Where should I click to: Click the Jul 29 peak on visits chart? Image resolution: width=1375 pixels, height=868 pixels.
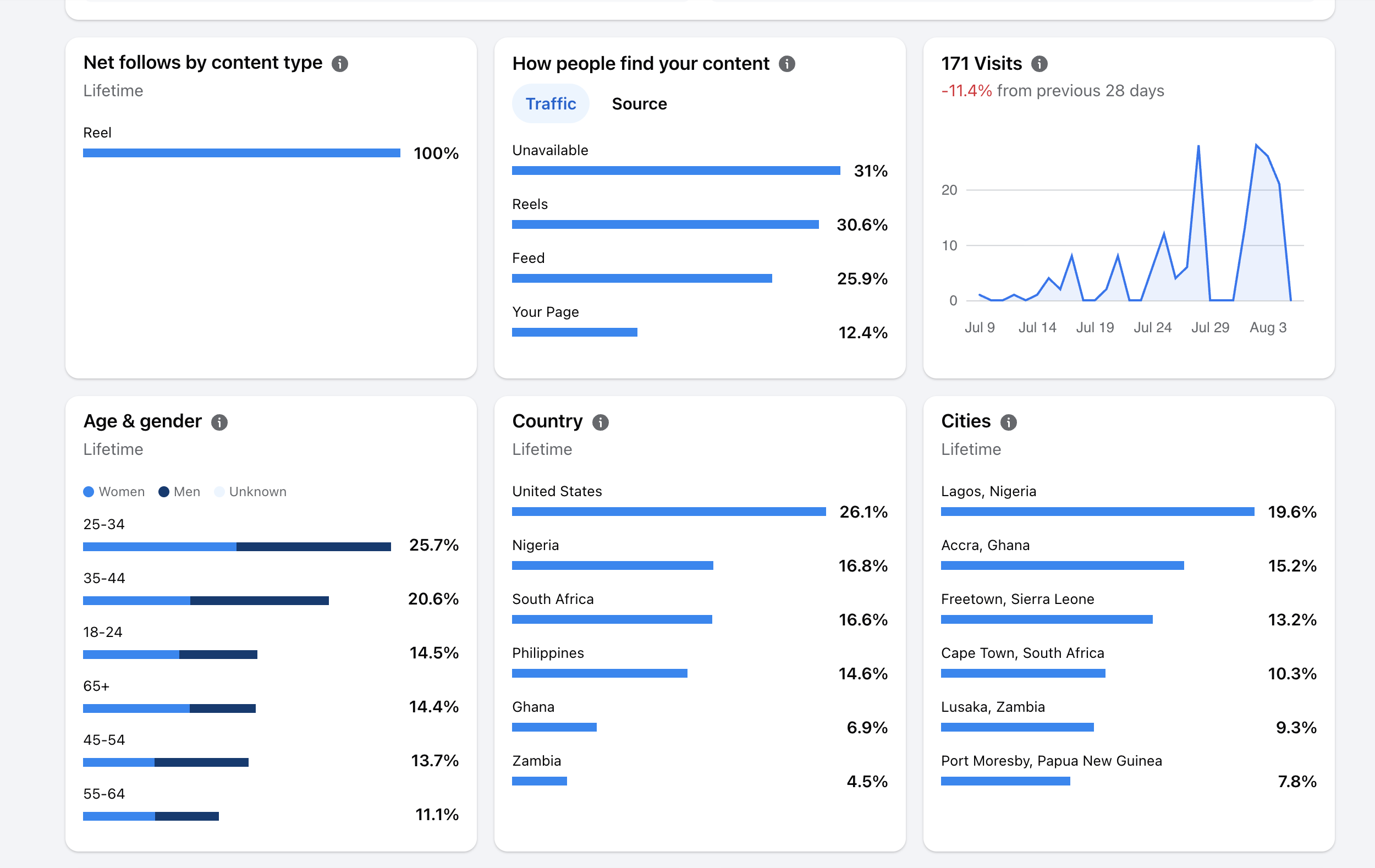[1198, 146]
